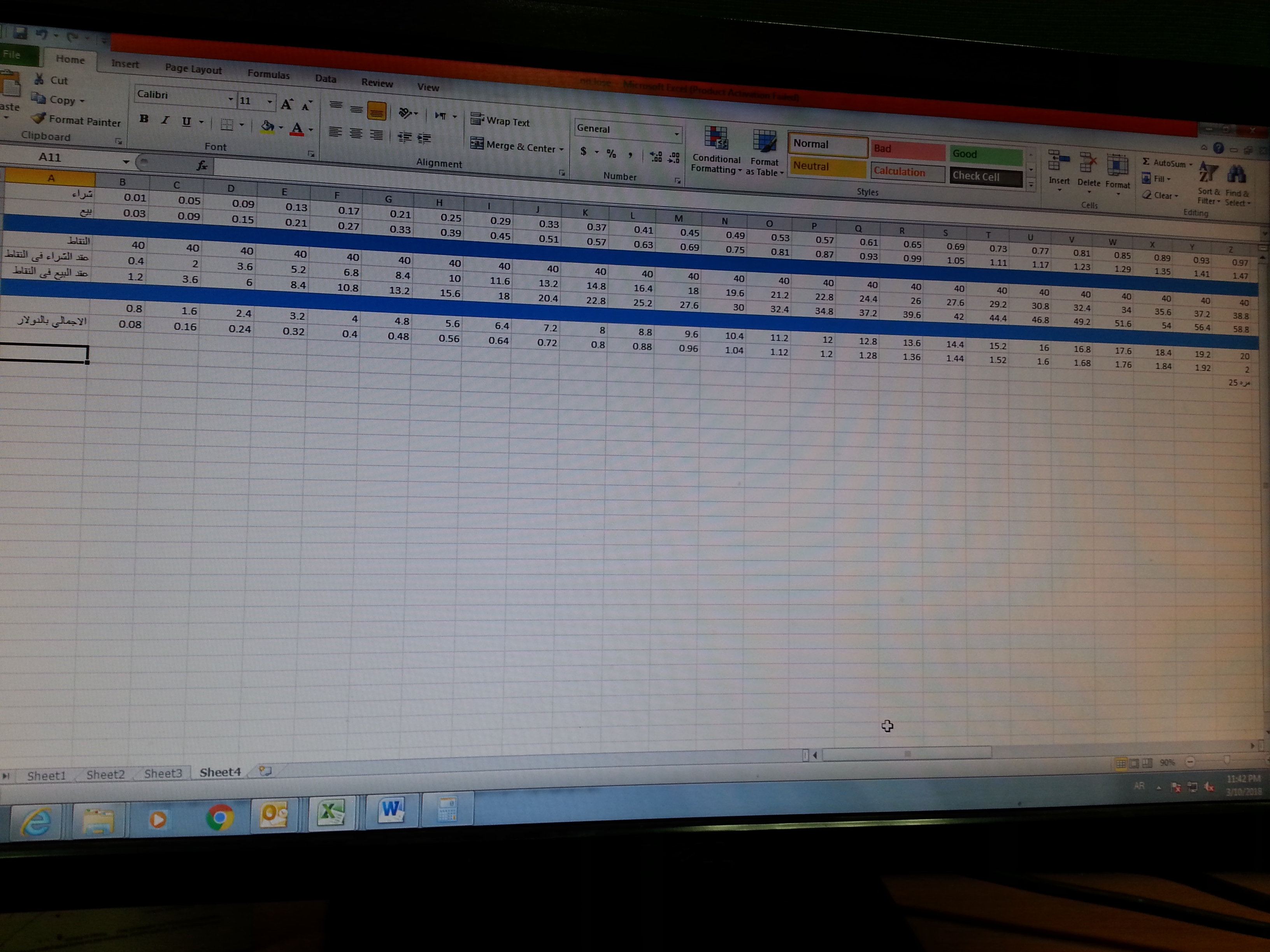The image size is (1270, 952).
Task: Toggle Center text alignment
Action: coord(356,133)
